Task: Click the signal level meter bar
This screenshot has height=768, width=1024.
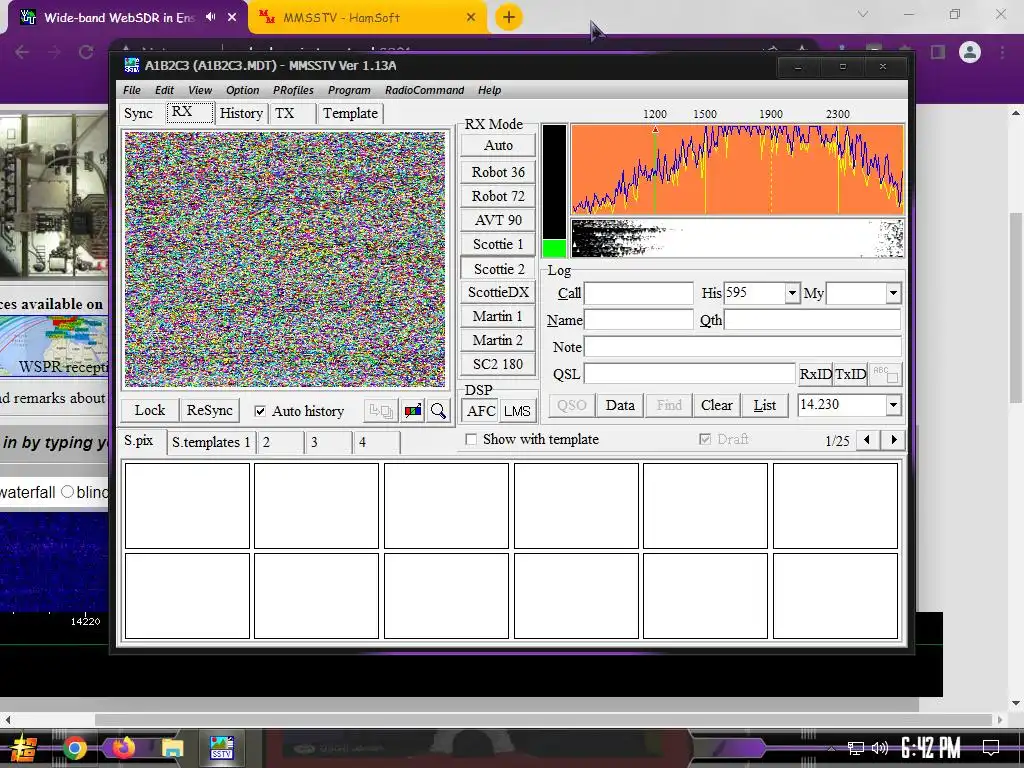Action: click(554, 191)
